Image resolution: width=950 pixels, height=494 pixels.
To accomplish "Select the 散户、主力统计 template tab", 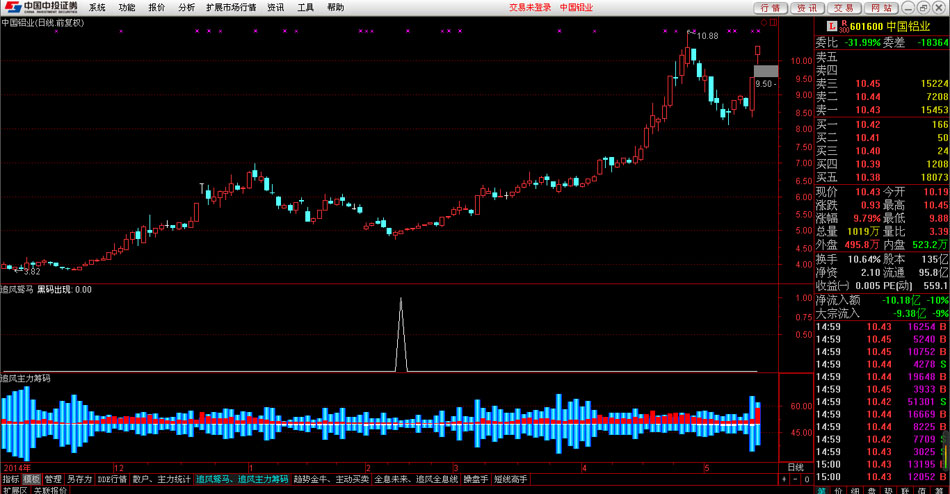I will [x=161, y=479].
